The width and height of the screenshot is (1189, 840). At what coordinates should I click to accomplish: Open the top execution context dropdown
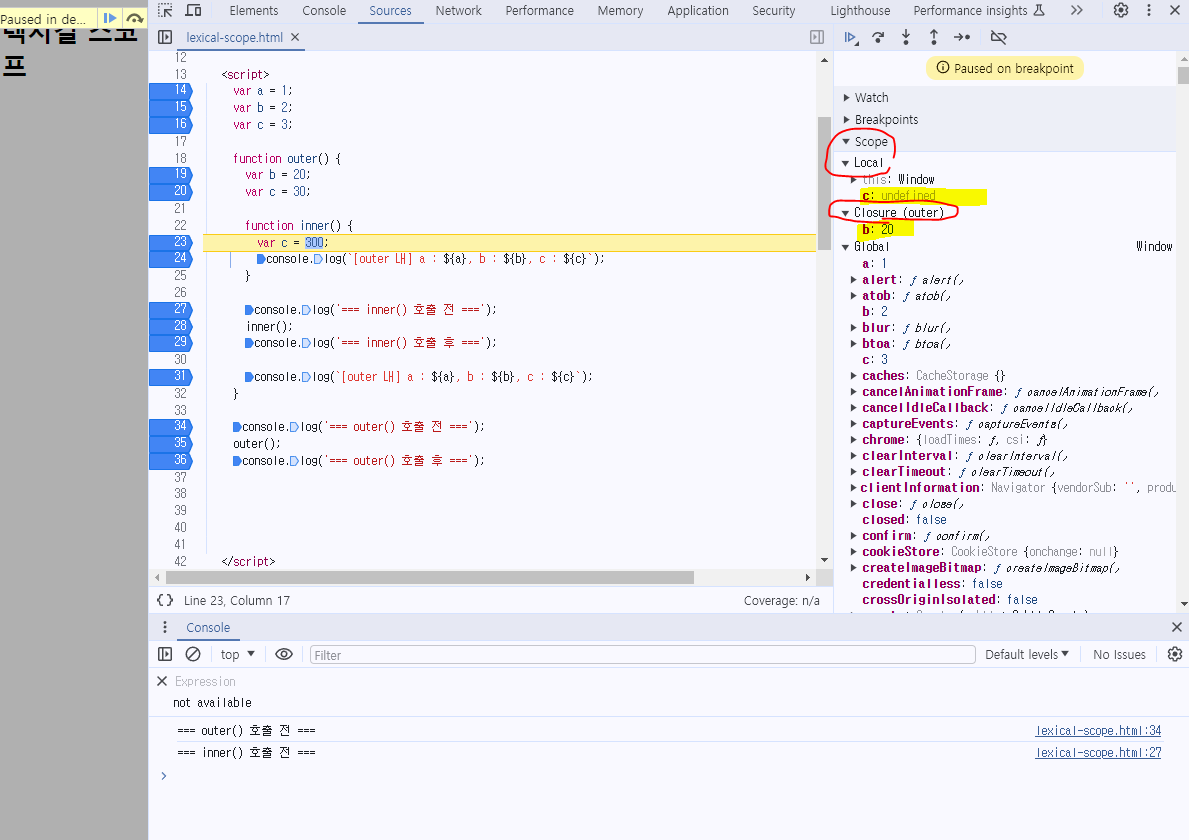click(237, 654)
